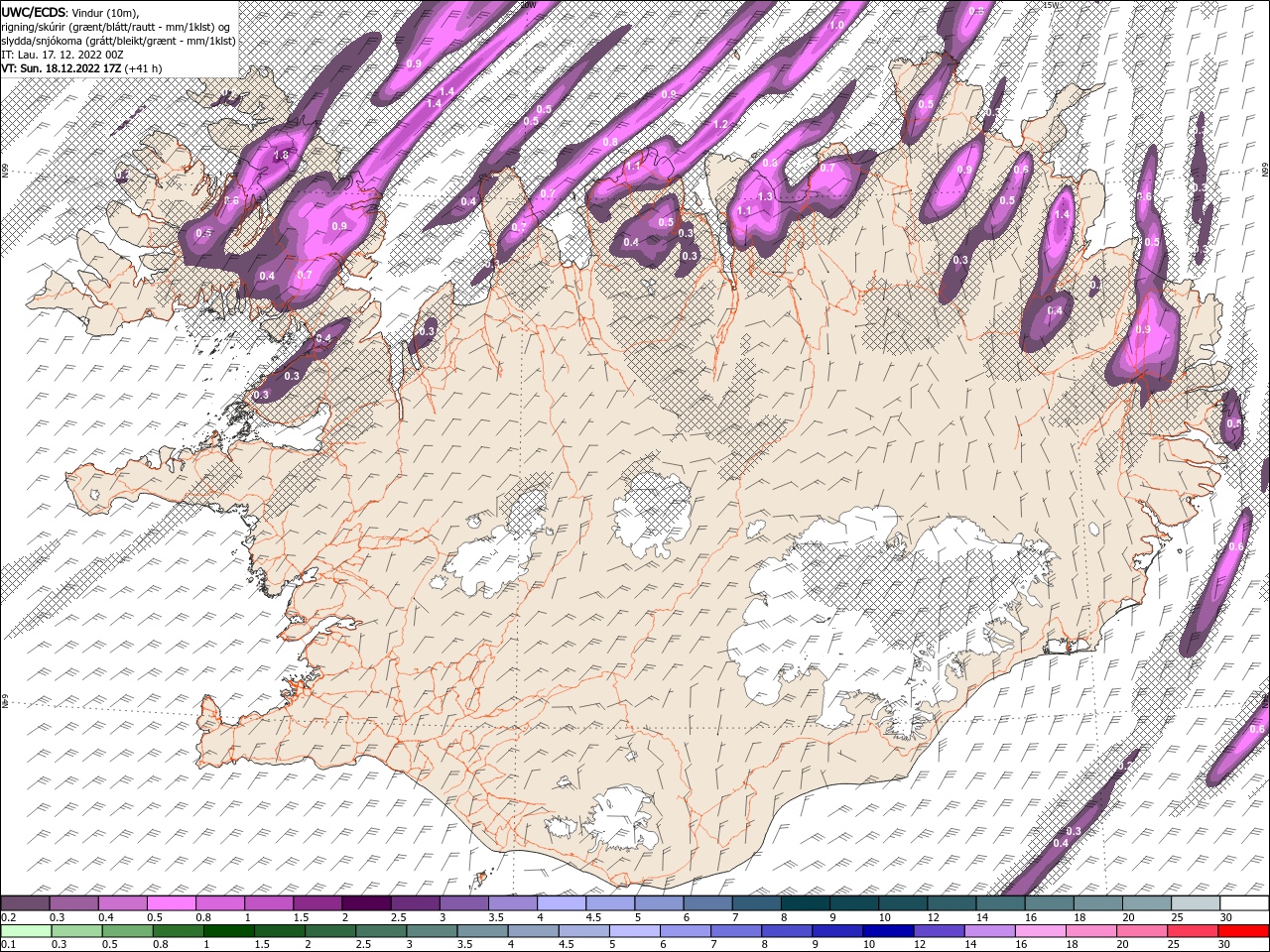The width and height of the screenshot is (1270, 952).
Task: Click the bright red lower swatch labeled 30
Action: 1243,931
